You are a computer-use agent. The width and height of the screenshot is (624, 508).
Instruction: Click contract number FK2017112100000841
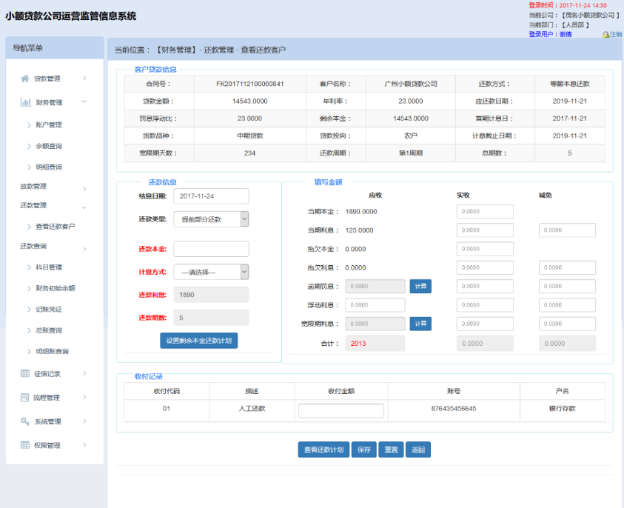250,84
